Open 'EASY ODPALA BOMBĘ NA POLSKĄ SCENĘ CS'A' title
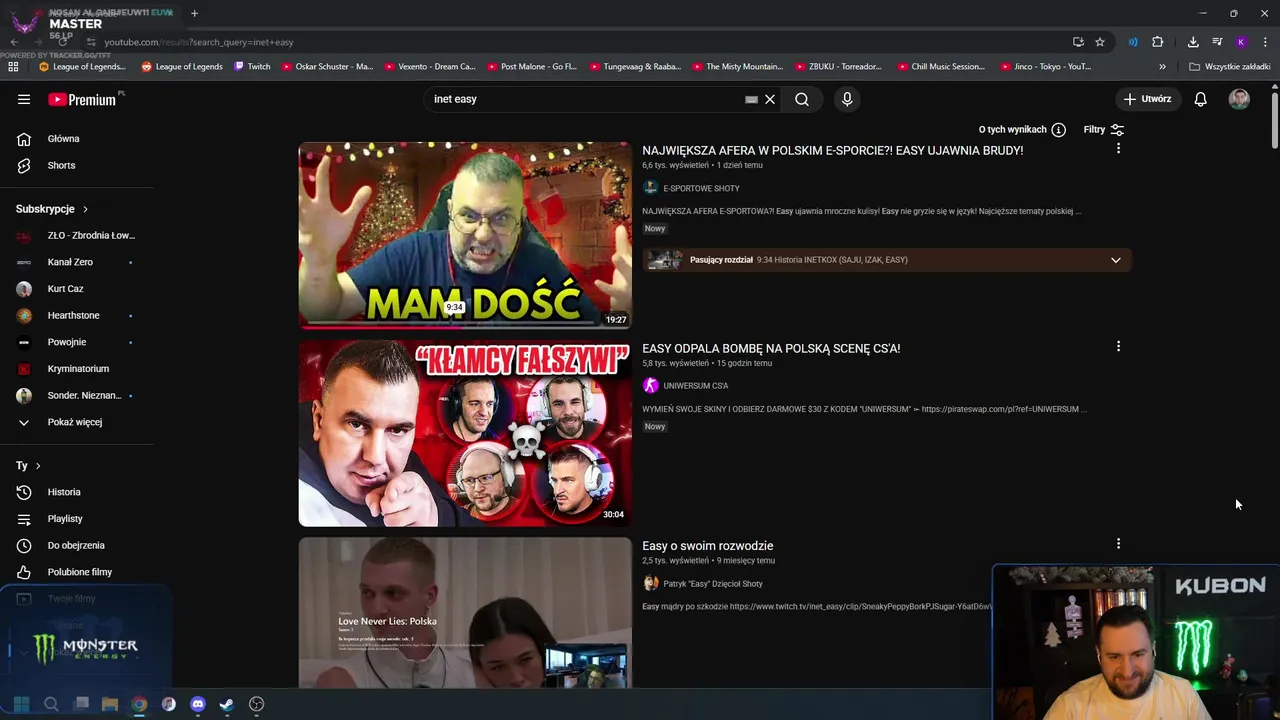The width and height of the screenshot is (1280, 720). click(771, 348)
